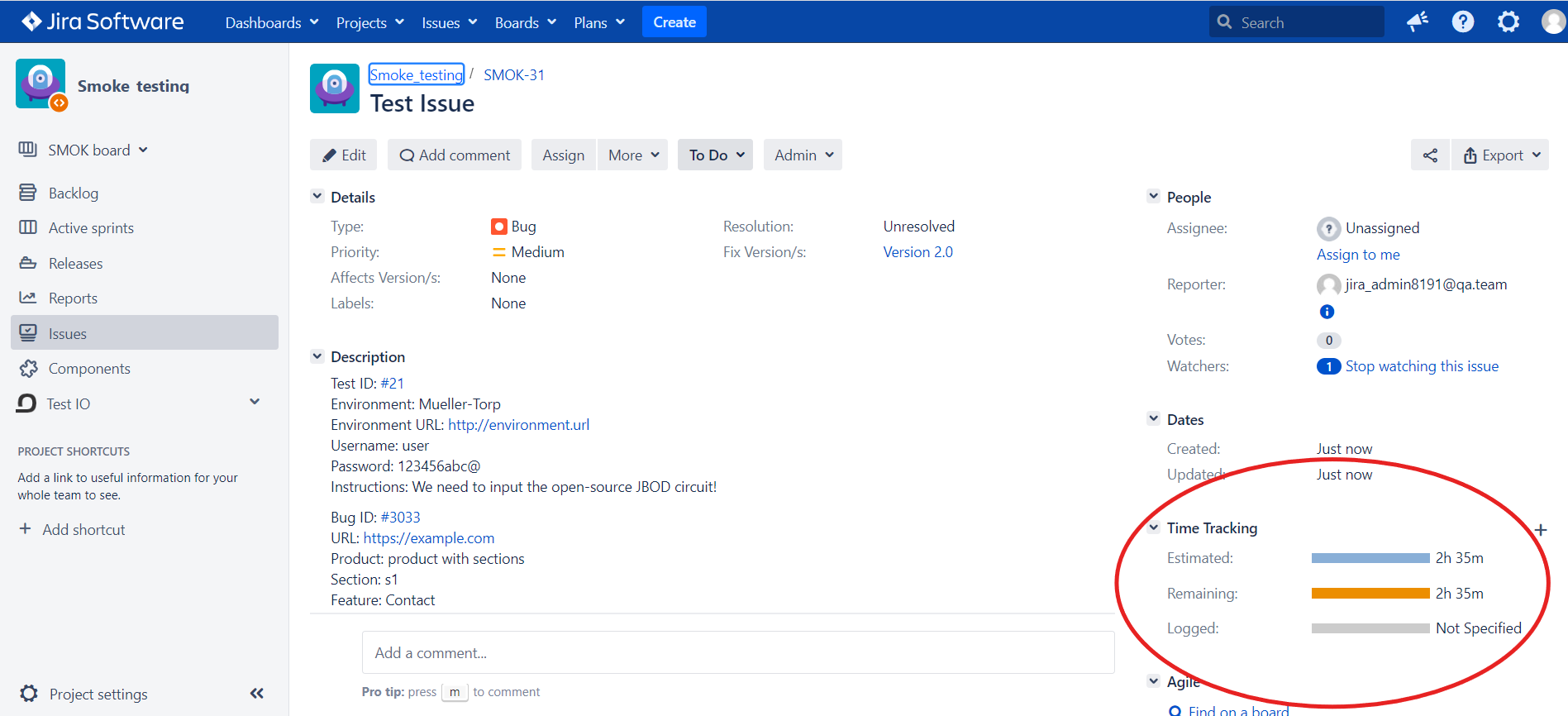
Task: Click the reporter info icon
Action: (x=1327, y=312)
